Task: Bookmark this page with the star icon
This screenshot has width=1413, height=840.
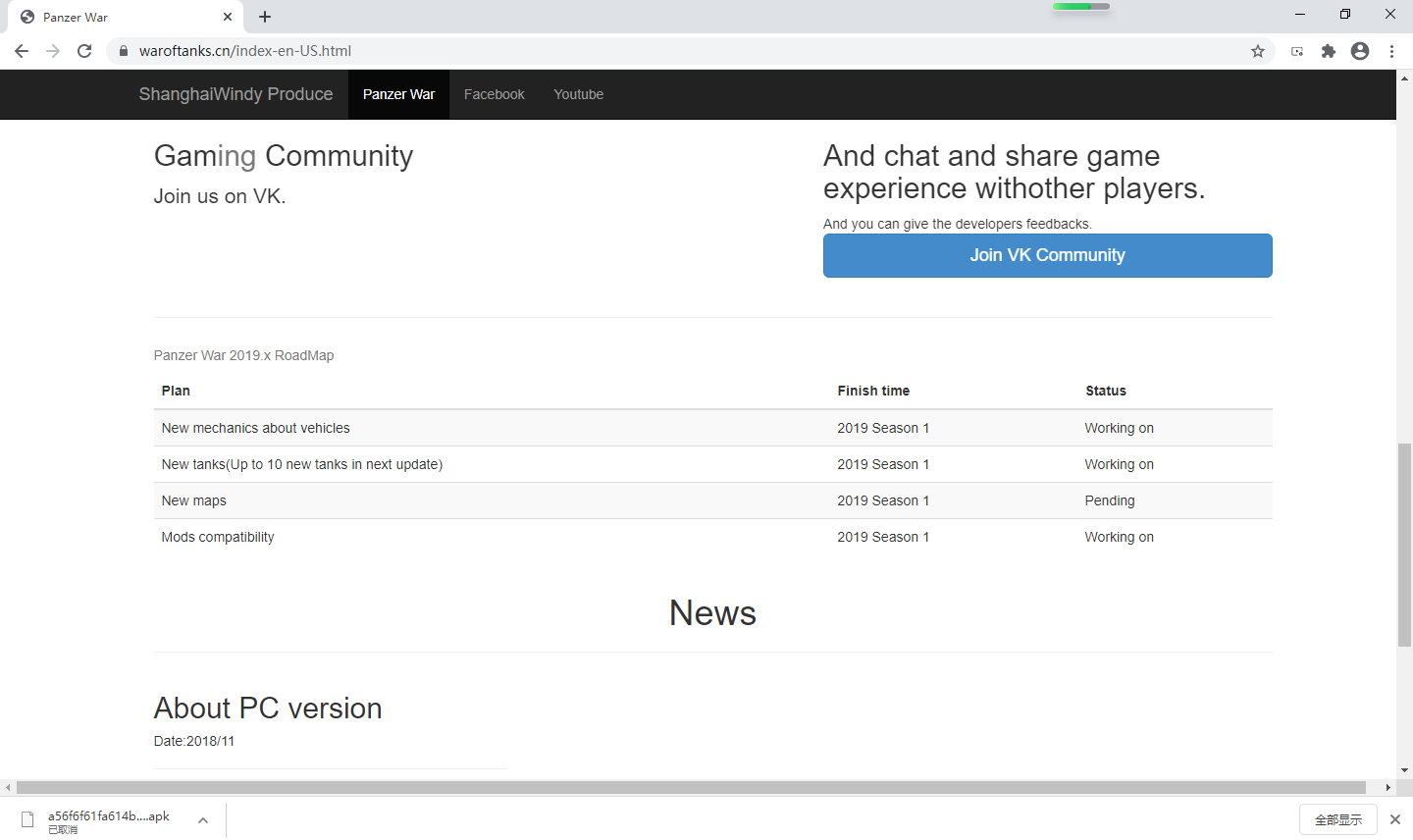Action: (x=1257, y=51)
